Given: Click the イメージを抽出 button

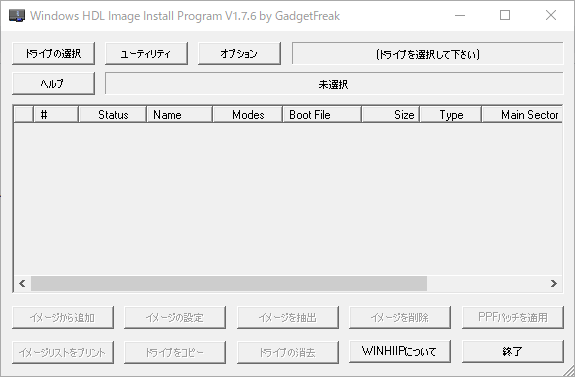Looking at the screenshot, I should 288,317.
